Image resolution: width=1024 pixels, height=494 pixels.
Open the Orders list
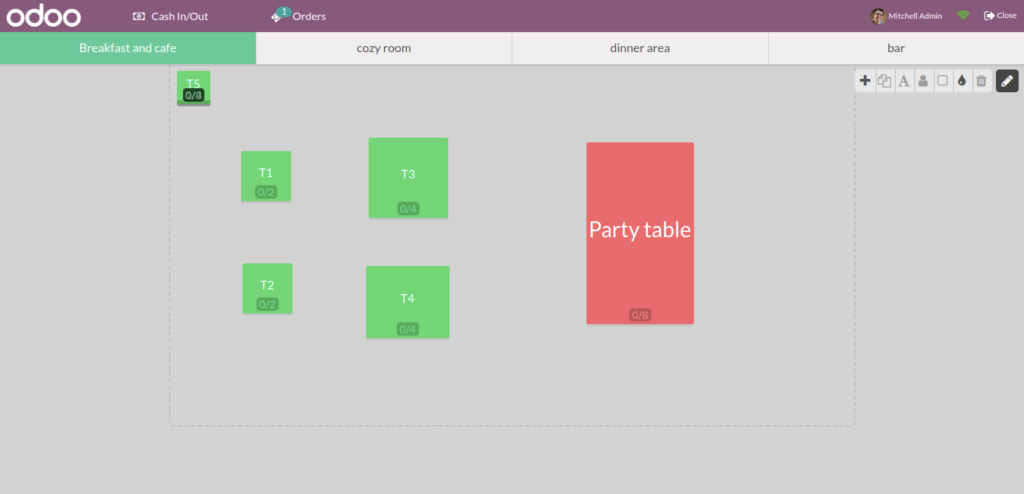(299, 16)
